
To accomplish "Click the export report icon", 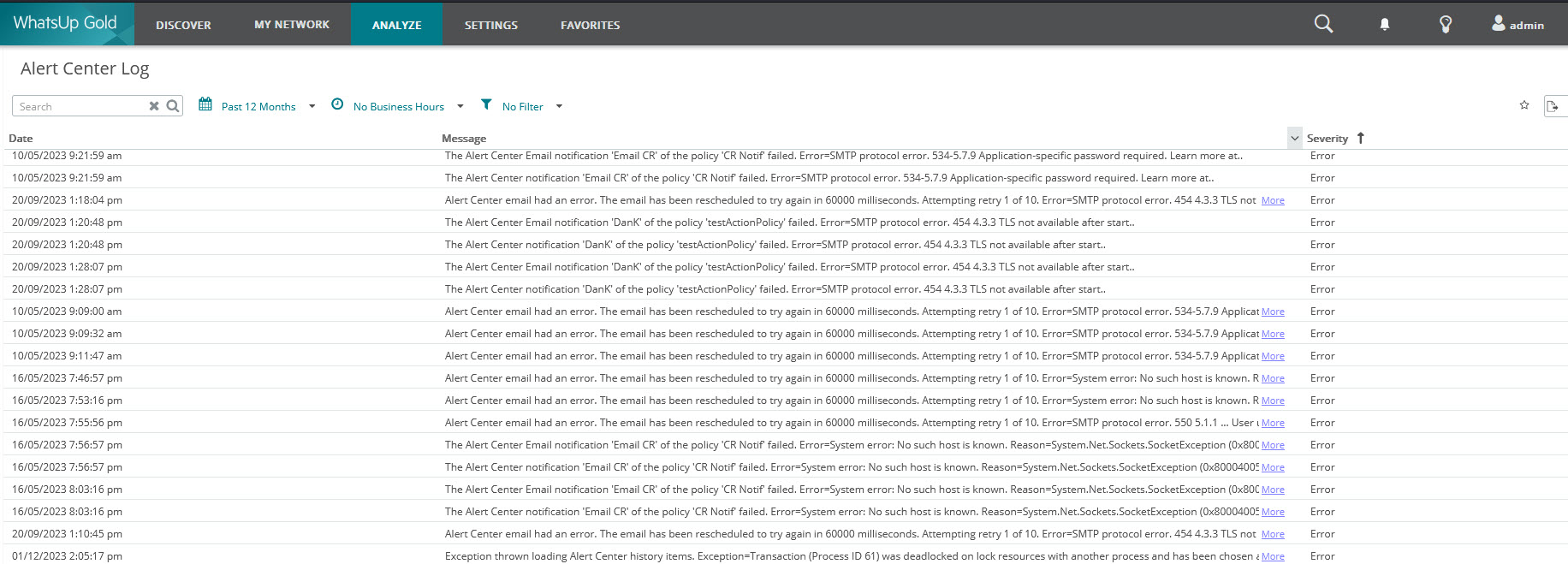I will point(1553,106).
